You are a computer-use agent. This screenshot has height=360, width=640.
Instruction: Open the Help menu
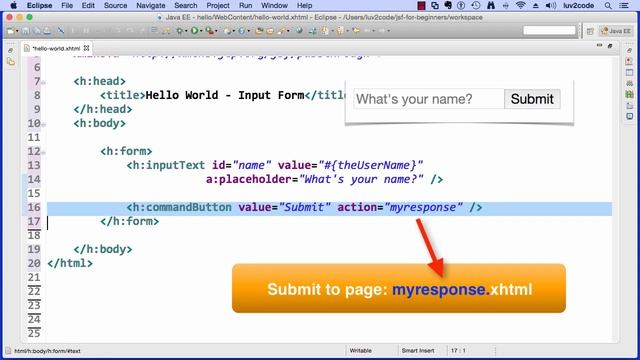(304, 5)
